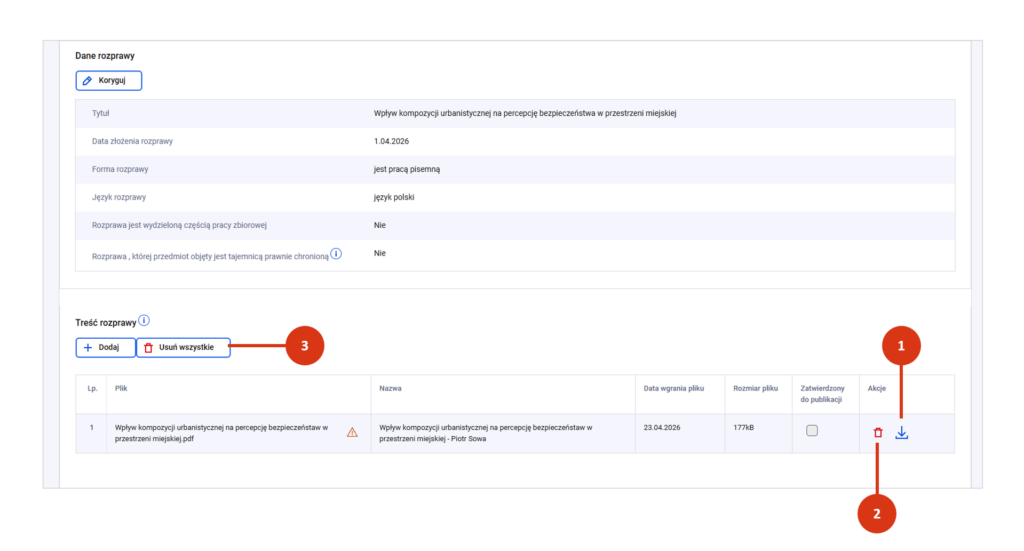Download the PDF using the blue download icon
This screenshot has width=1024, height=551.
point(902,433)
